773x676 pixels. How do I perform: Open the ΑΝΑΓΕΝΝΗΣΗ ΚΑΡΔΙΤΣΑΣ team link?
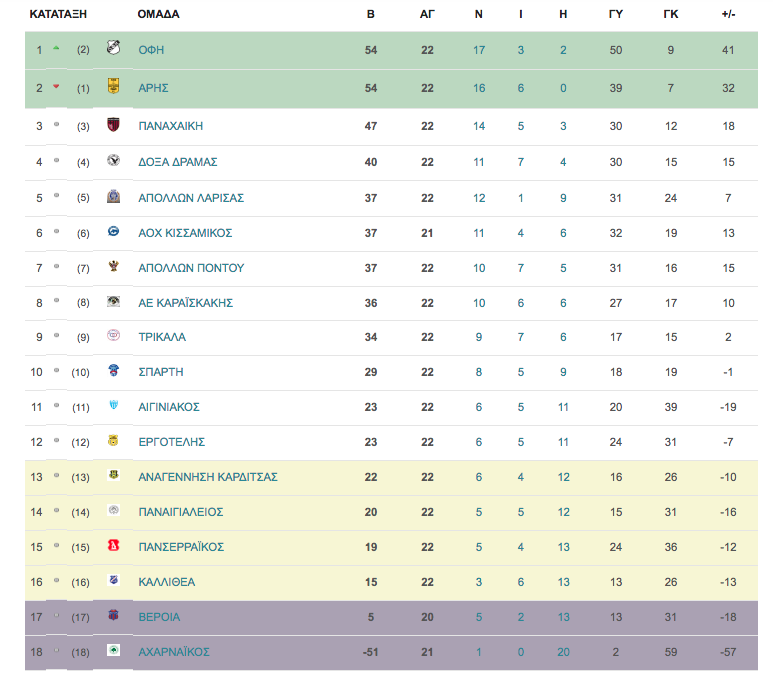click(x=208, y=477)
